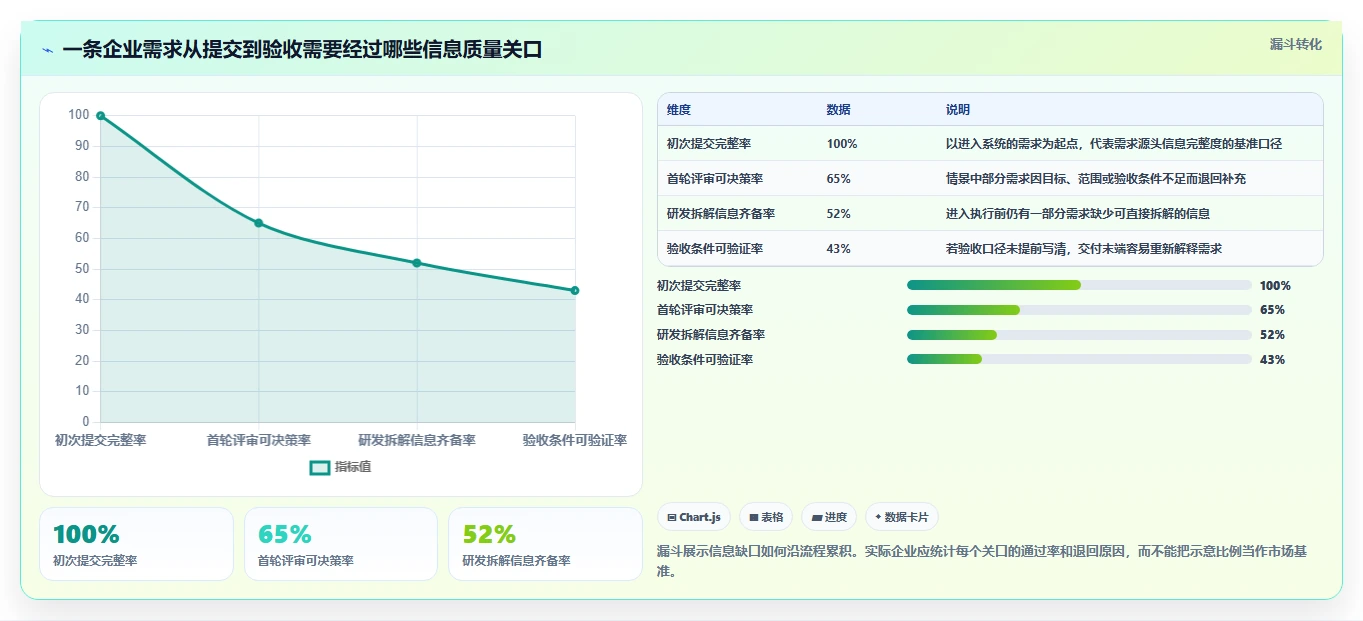Click table cell 研发拆解信息齐备率
The width and height of the screenshot is (1363, 621).
tap(721, 214)
